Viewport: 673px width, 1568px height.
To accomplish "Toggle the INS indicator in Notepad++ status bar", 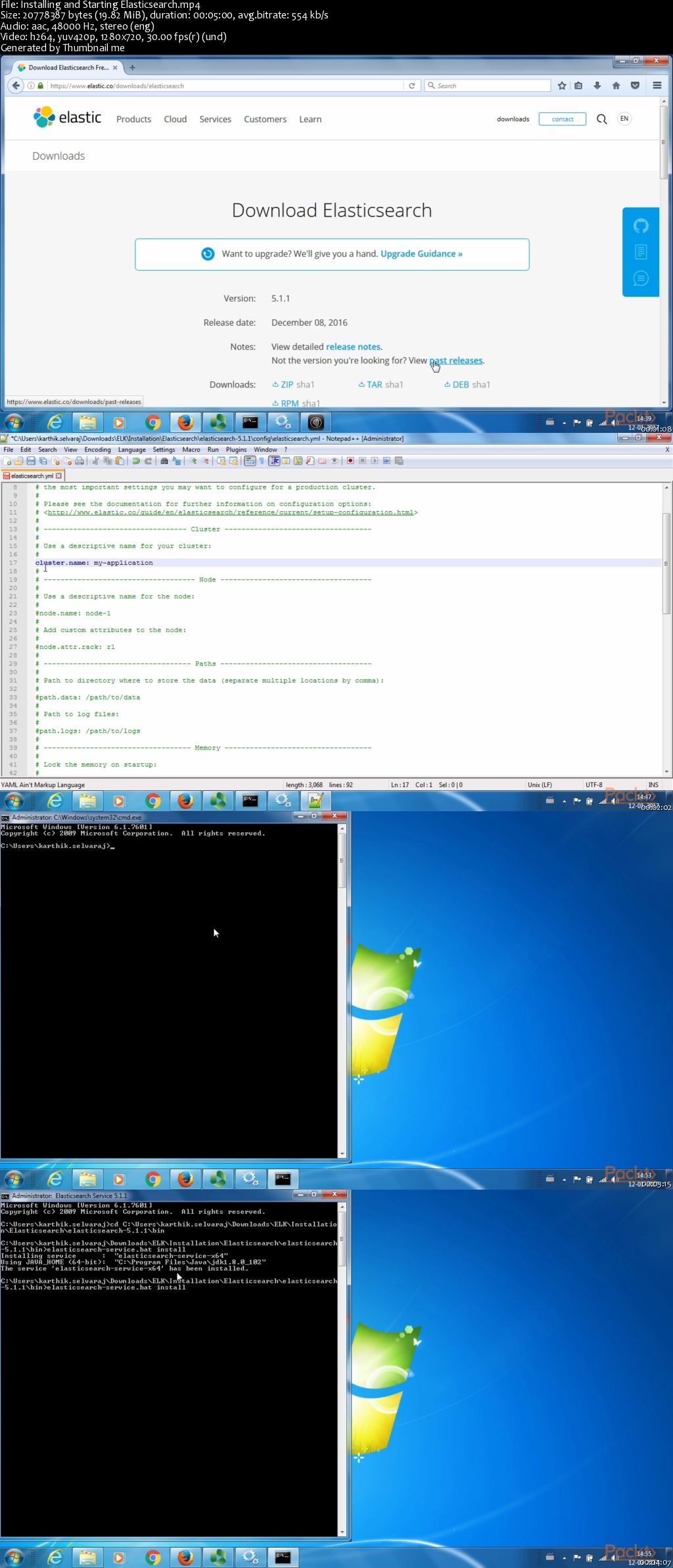I will (x=653, y=785).
